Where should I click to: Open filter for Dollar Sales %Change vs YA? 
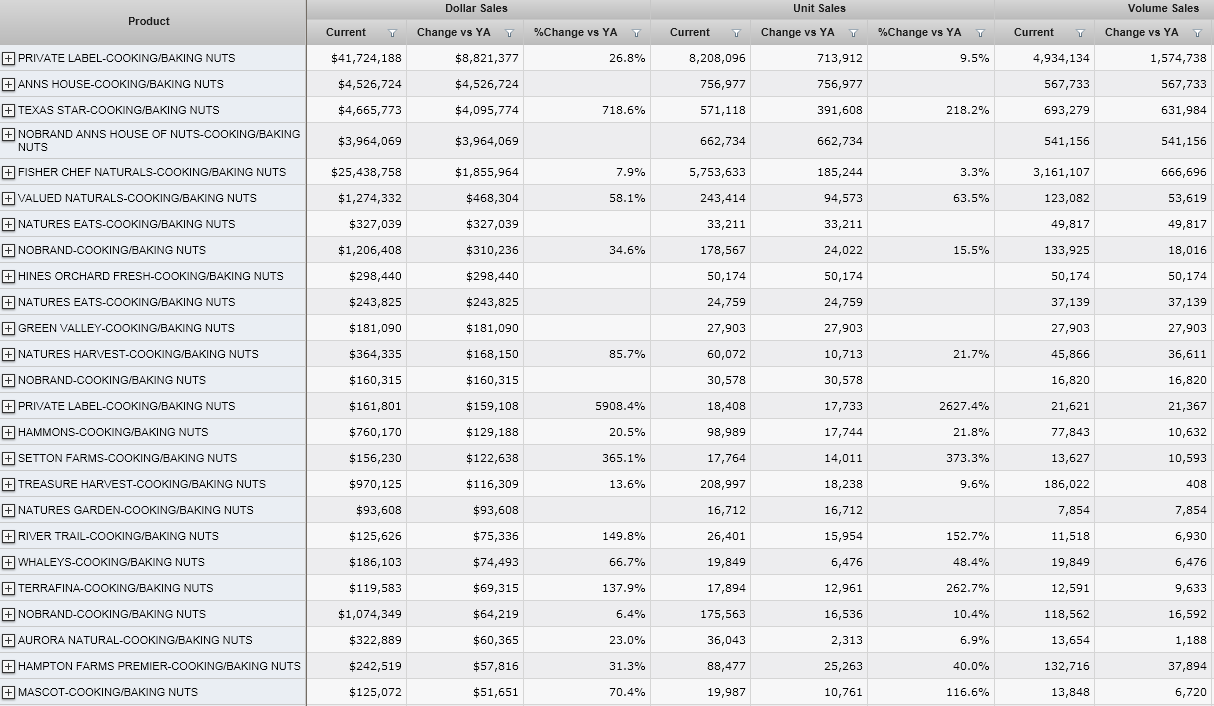tap(636, 33)
